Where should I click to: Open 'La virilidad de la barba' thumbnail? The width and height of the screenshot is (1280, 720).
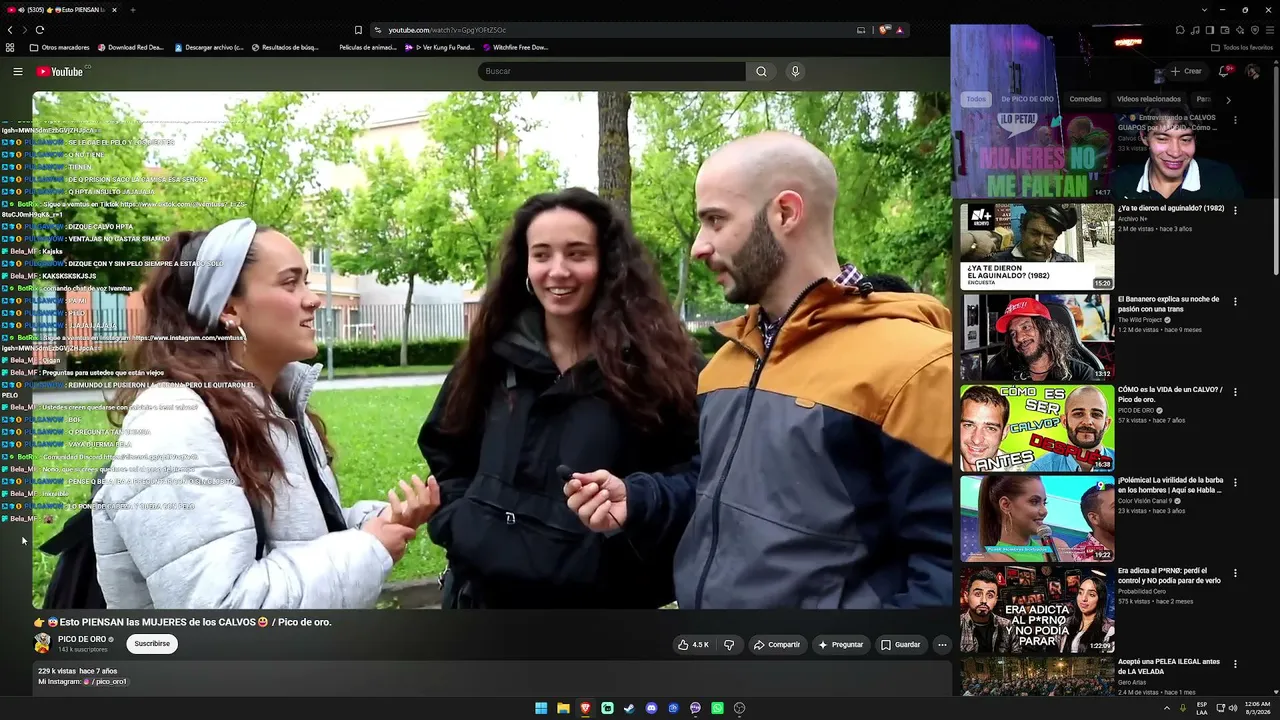tap(1037, 519)
